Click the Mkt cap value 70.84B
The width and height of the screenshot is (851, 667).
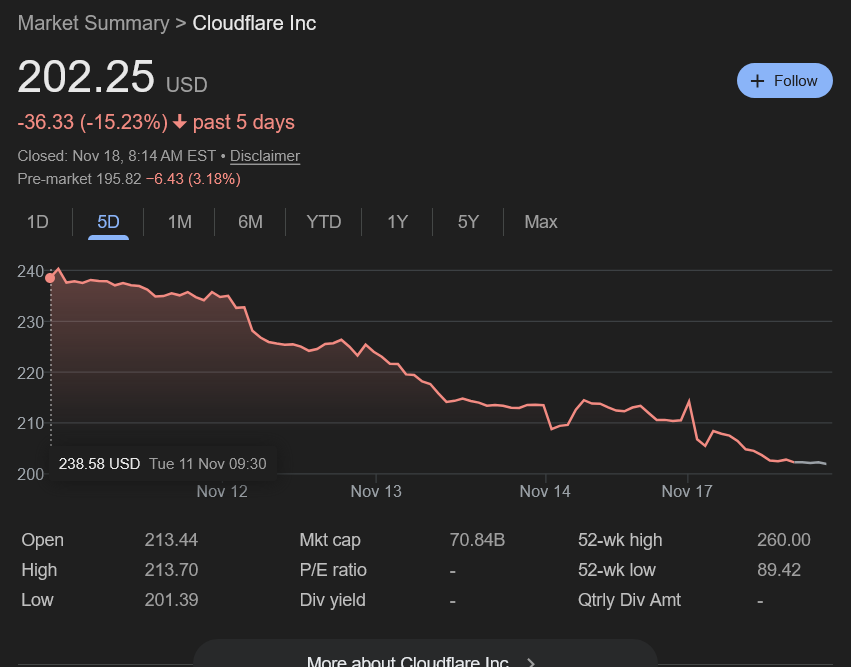coord(477,540)
